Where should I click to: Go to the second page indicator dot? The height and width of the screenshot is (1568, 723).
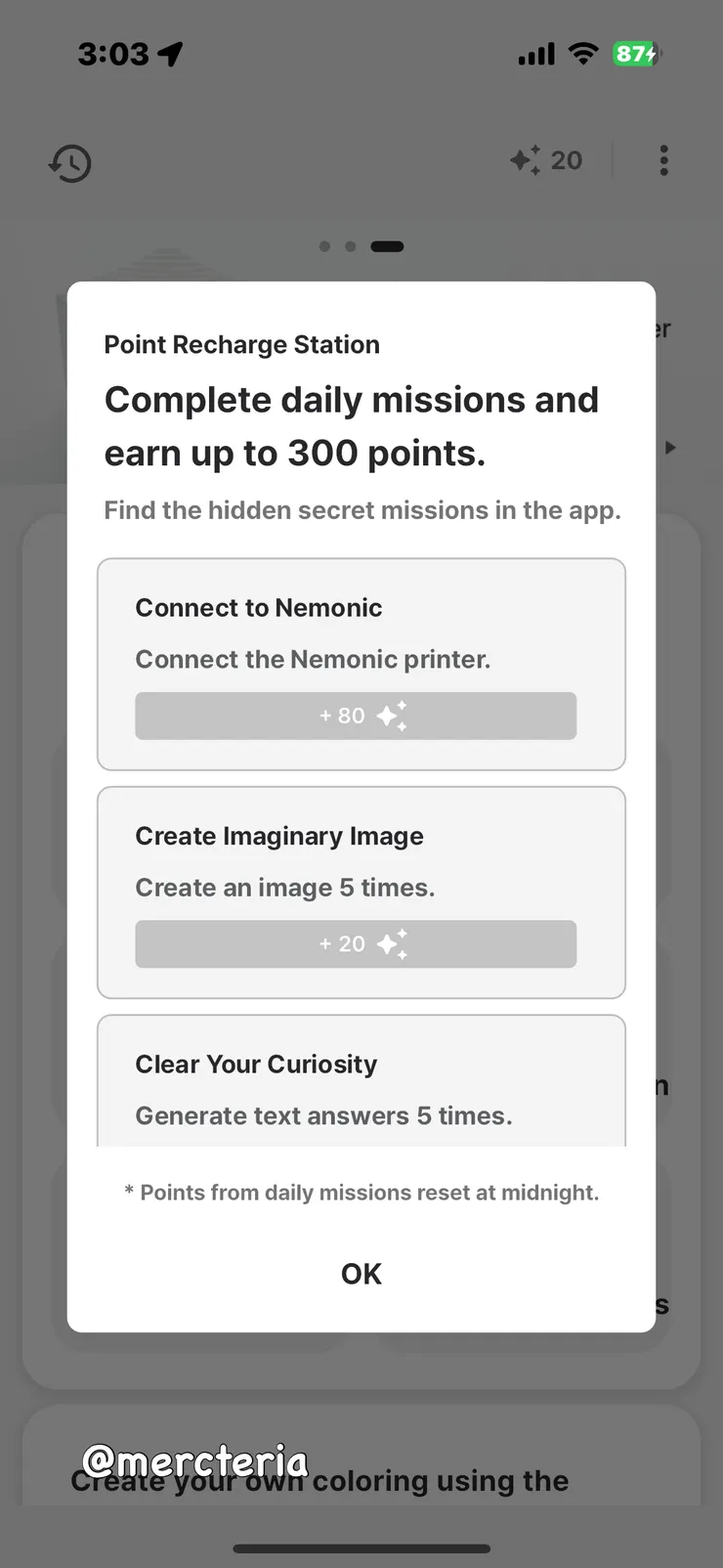pyautogui.click(x=350, y=246)
